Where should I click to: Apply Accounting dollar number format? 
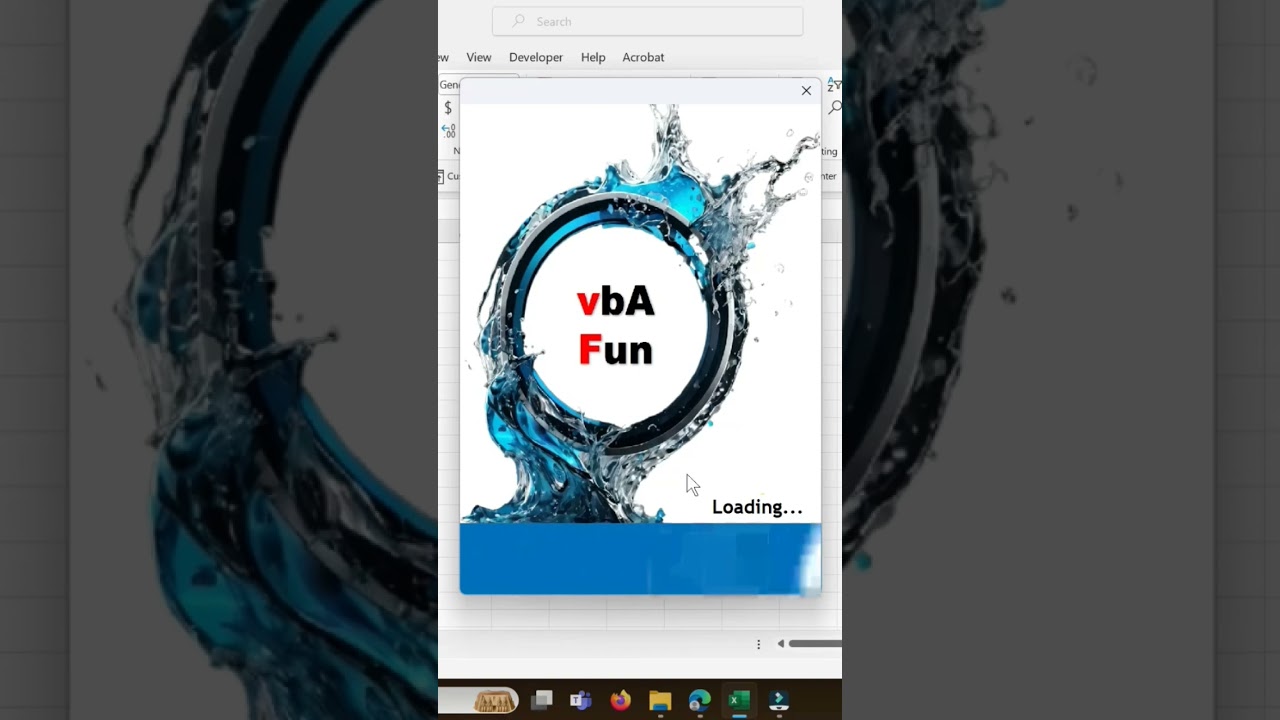click(447, 108)
